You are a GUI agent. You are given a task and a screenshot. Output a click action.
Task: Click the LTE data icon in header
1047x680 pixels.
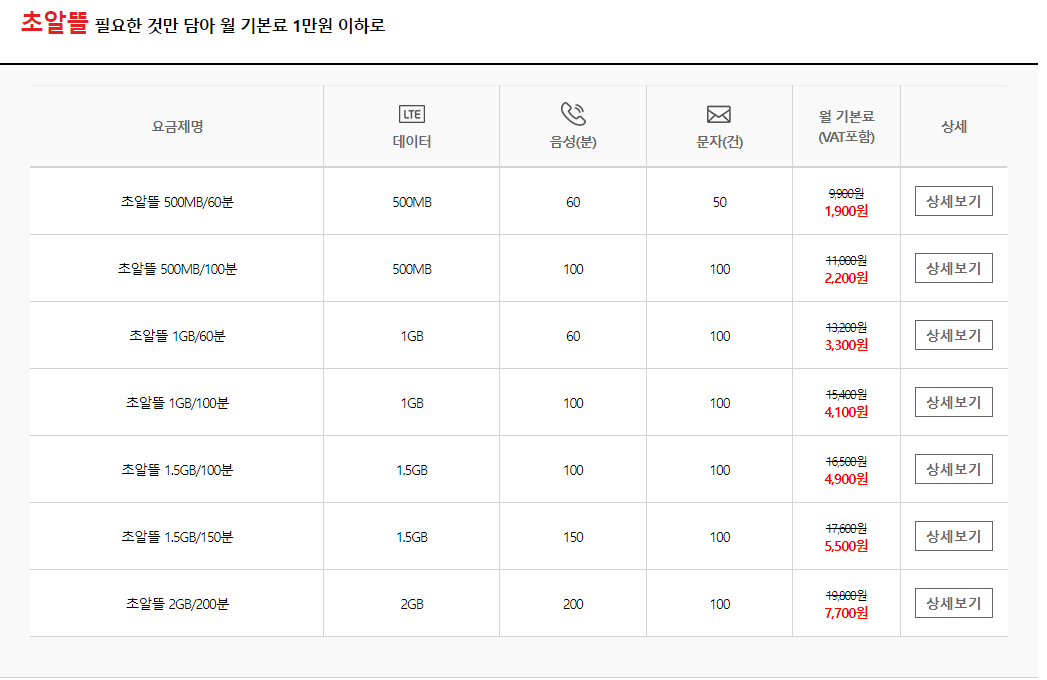(411, 114)
